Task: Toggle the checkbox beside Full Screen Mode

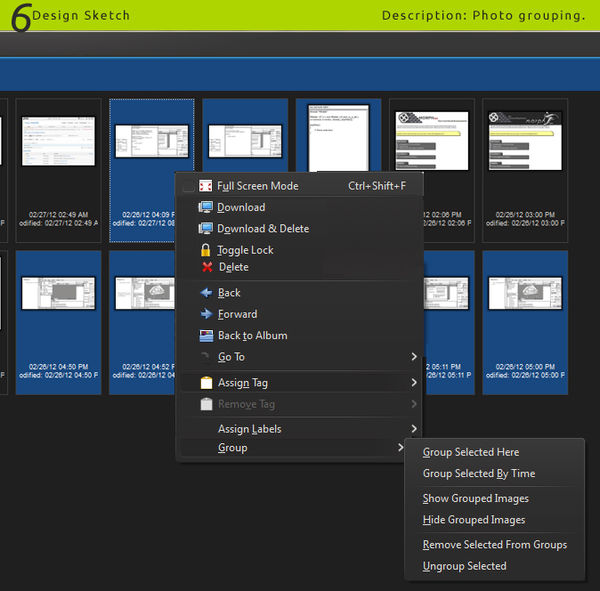Action: 188,186
